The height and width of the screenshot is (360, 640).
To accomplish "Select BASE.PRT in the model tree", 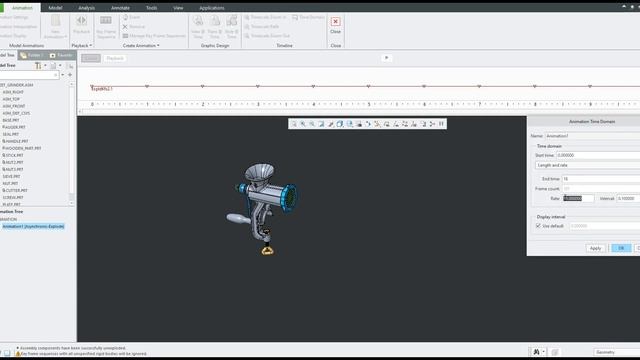I will point(11,120).
